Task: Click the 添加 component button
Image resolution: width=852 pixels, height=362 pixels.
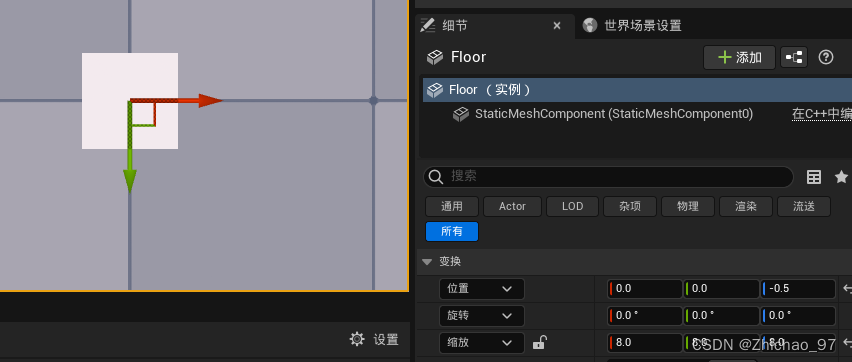Action: coord(739,57)
